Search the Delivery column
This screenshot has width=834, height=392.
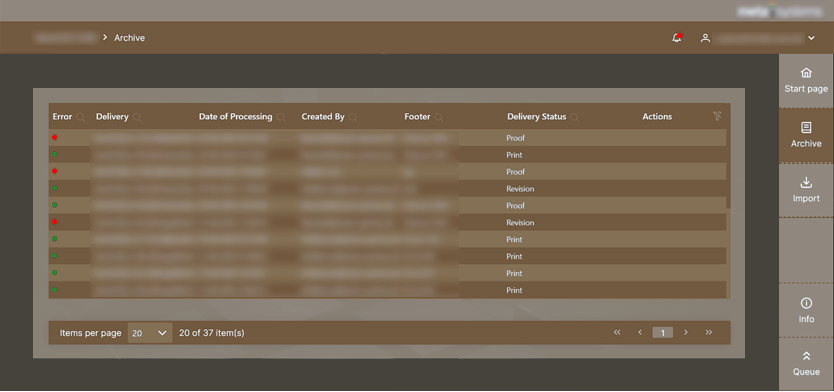(137, 117)
